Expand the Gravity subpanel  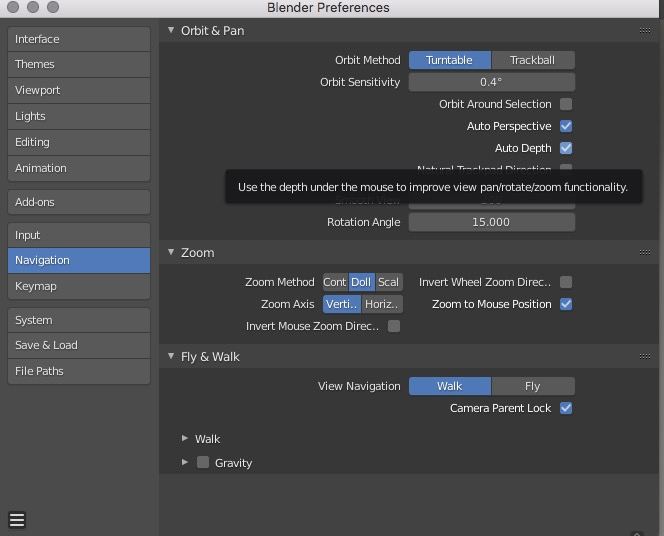(x=185, y=462)
